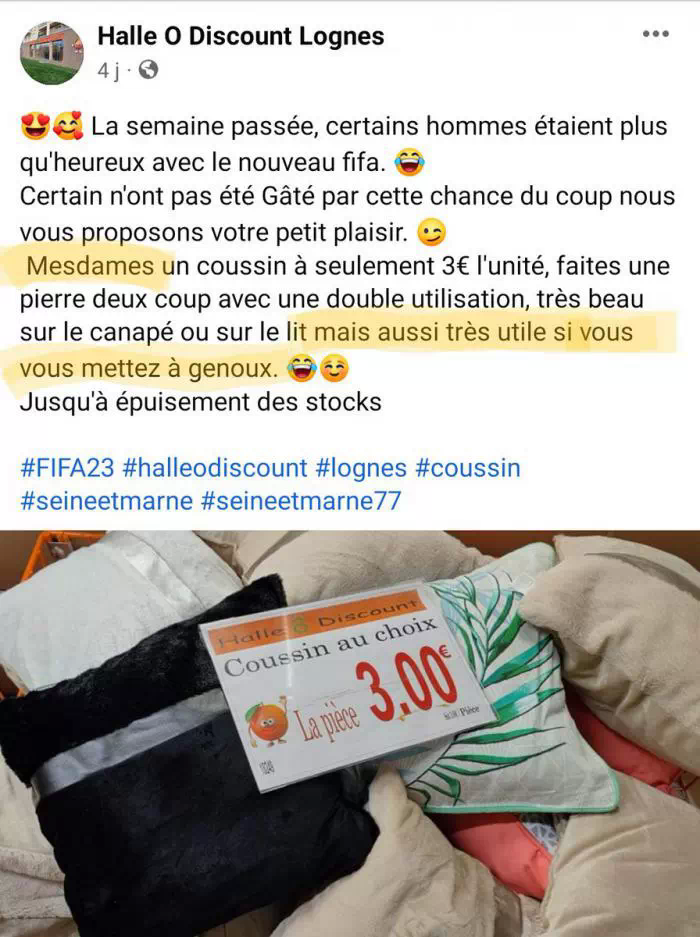Click the heart-eyes emoji at post start
The image size is (700, 937).
35,126
